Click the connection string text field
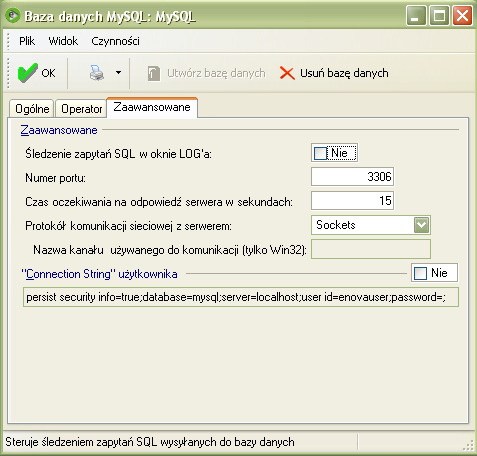 (241, 297)
